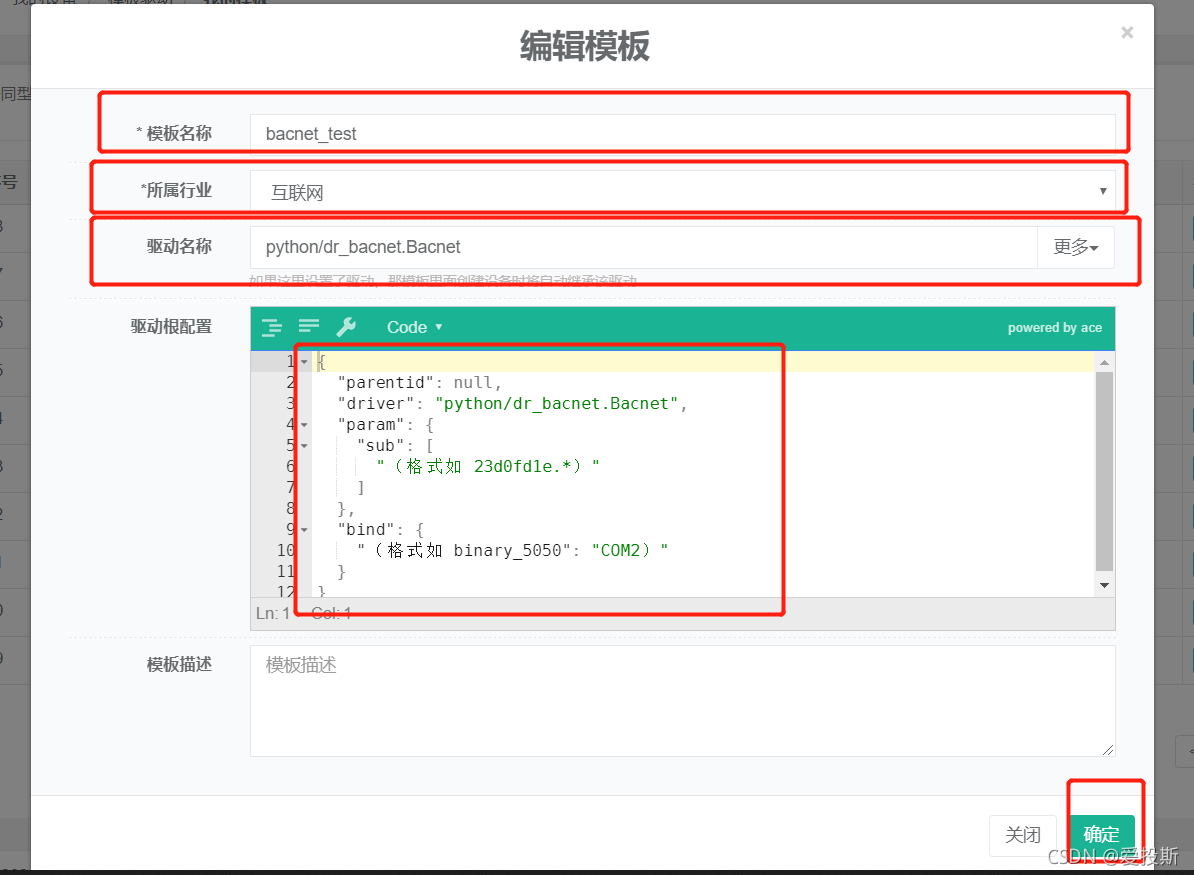Open the Code mode dropdown
This screenshot has width=1194, height=875.
coord(414,327)
